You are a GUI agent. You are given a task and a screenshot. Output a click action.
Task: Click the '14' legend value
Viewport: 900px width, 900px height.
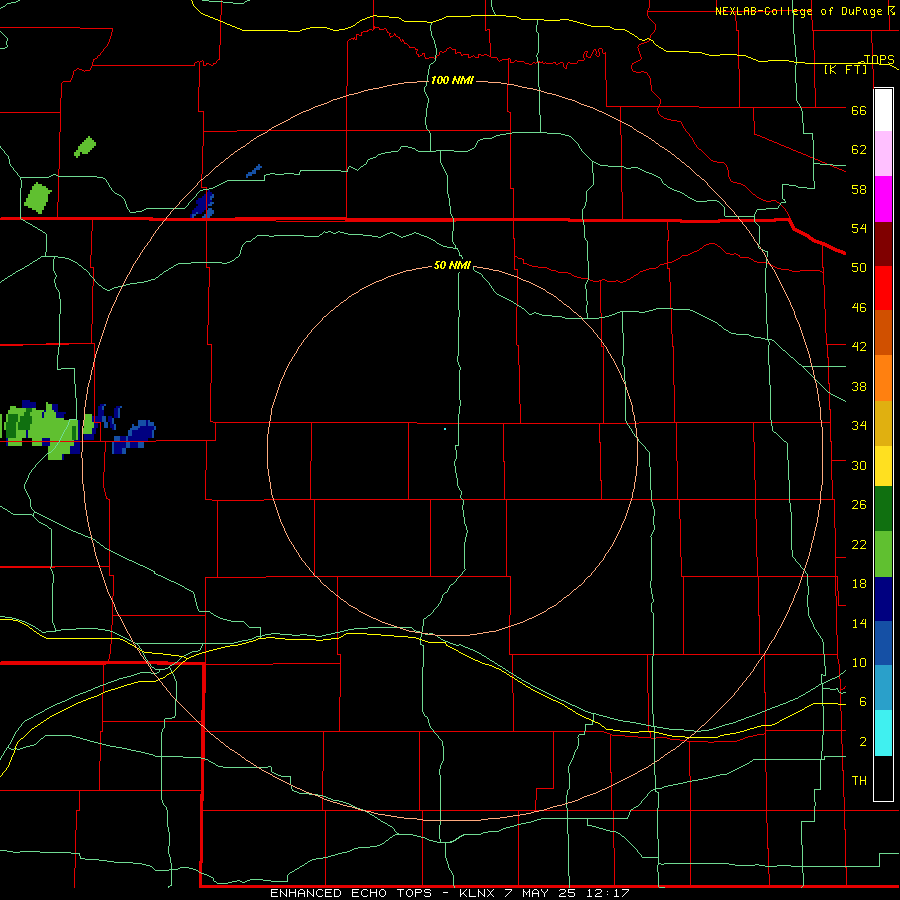coord(859,623)
